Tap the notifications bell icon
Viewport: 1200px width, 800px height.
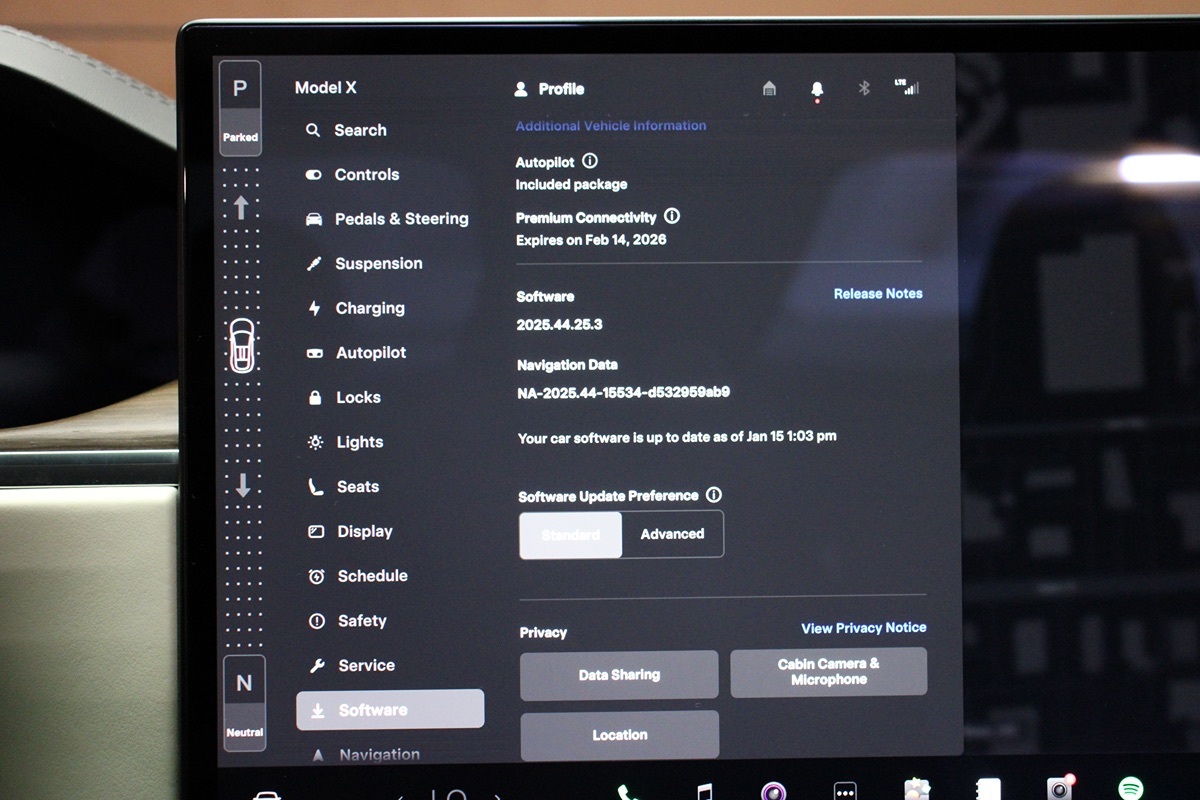(x=817, y=89)
